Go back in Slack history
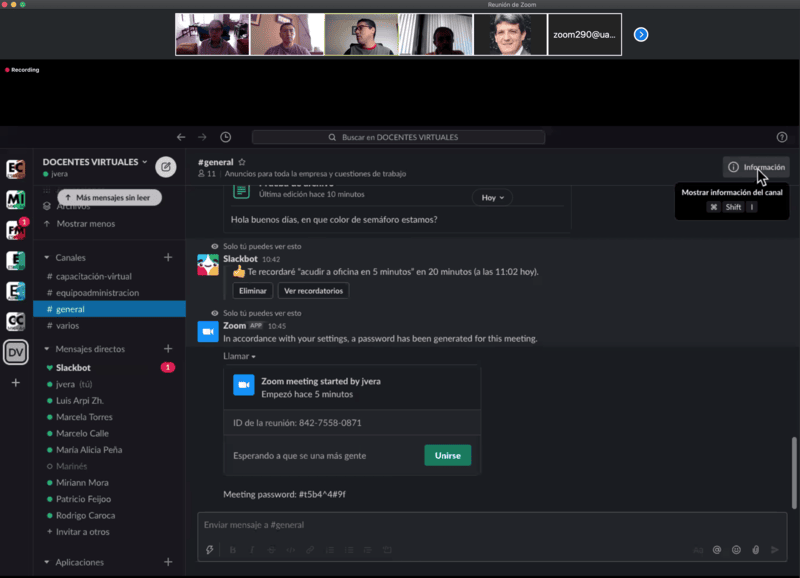 pos(181,137)
